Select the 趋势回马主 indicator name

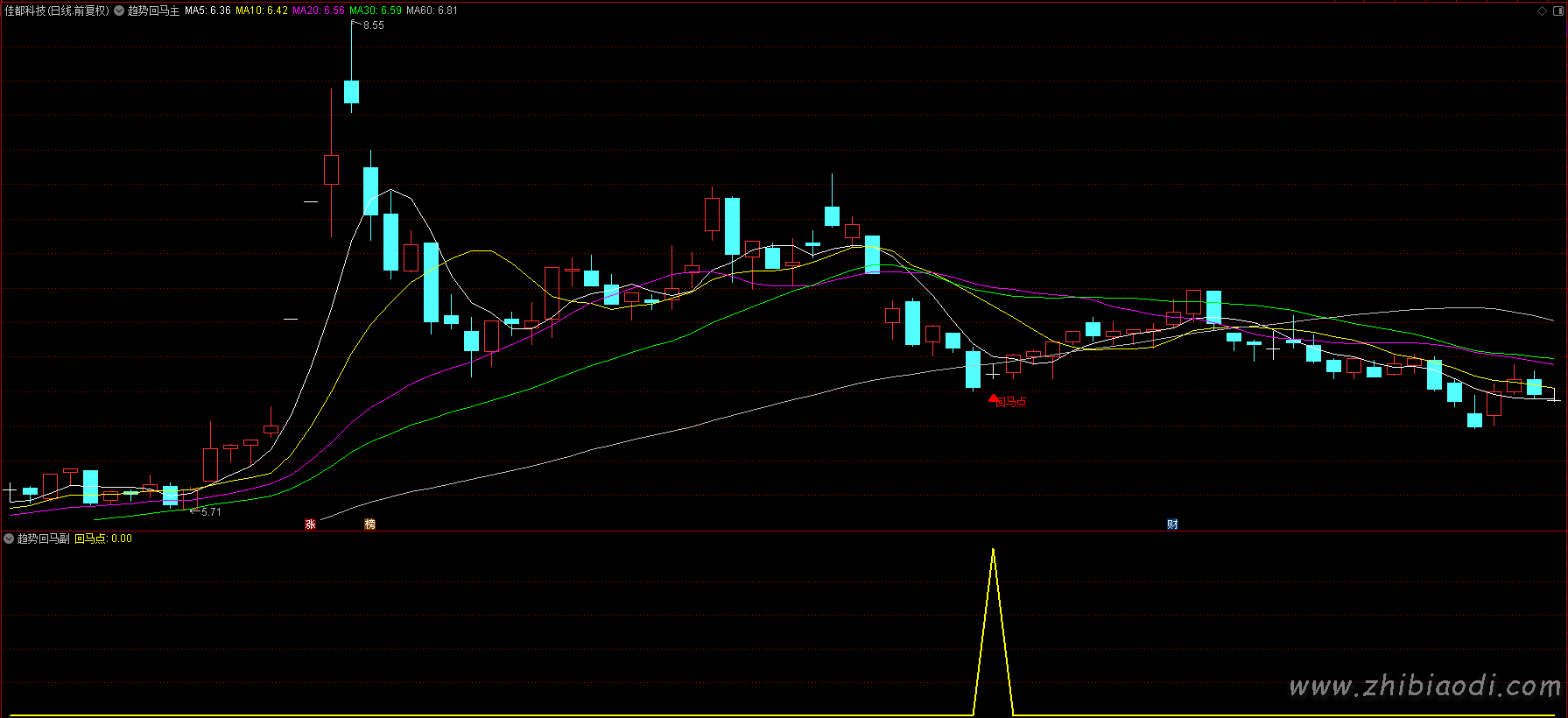153,11
